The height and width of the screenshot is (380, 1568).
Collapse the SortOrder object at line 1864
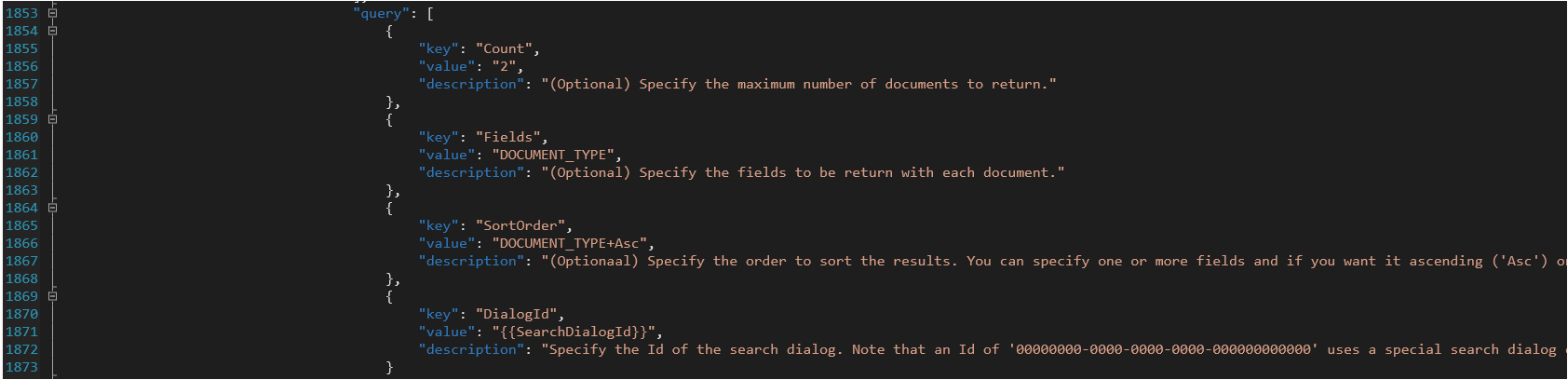click(53, 208)
